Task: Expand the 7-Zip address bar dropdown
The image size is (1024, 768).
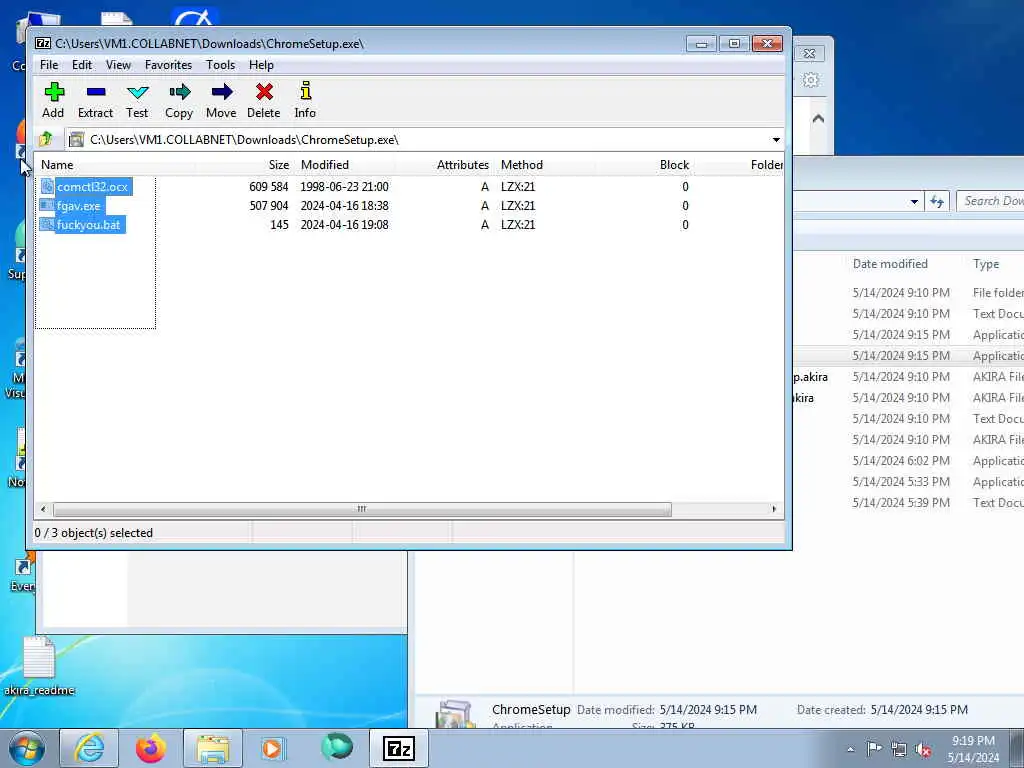Action: (x=776, y=140)
